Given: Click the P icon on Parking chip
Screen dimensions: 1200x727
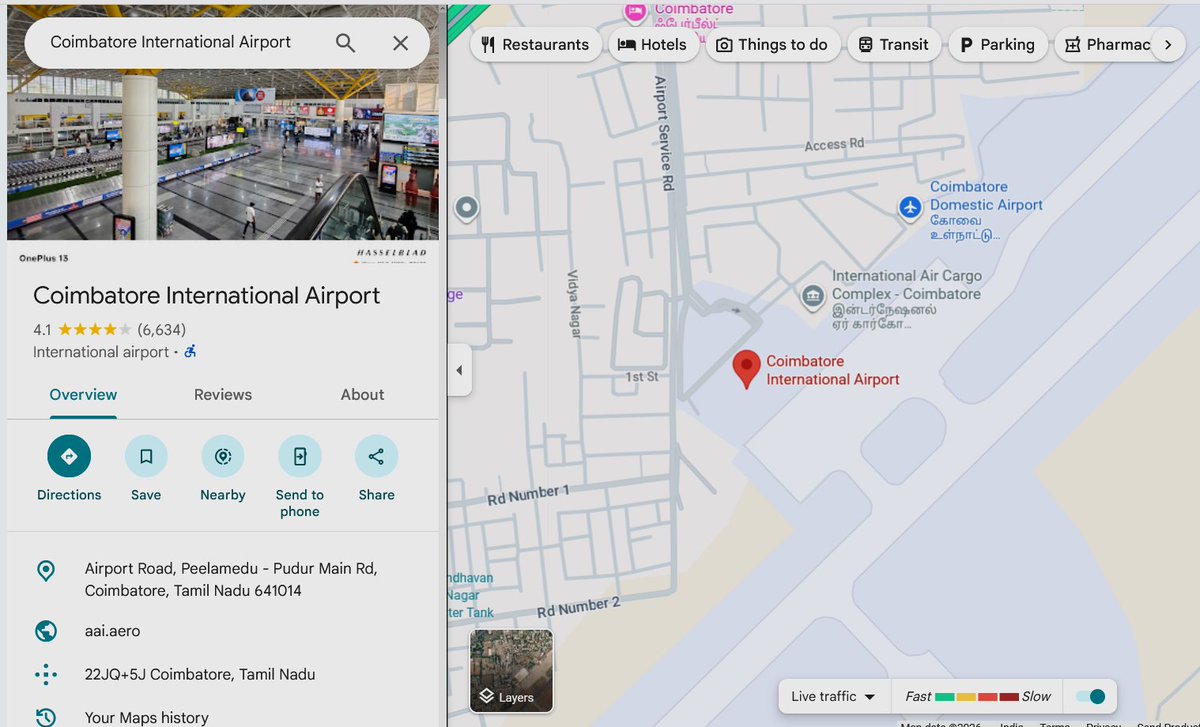Looking at the screenshot, I should pyautogui.click(x=966, y=44).
